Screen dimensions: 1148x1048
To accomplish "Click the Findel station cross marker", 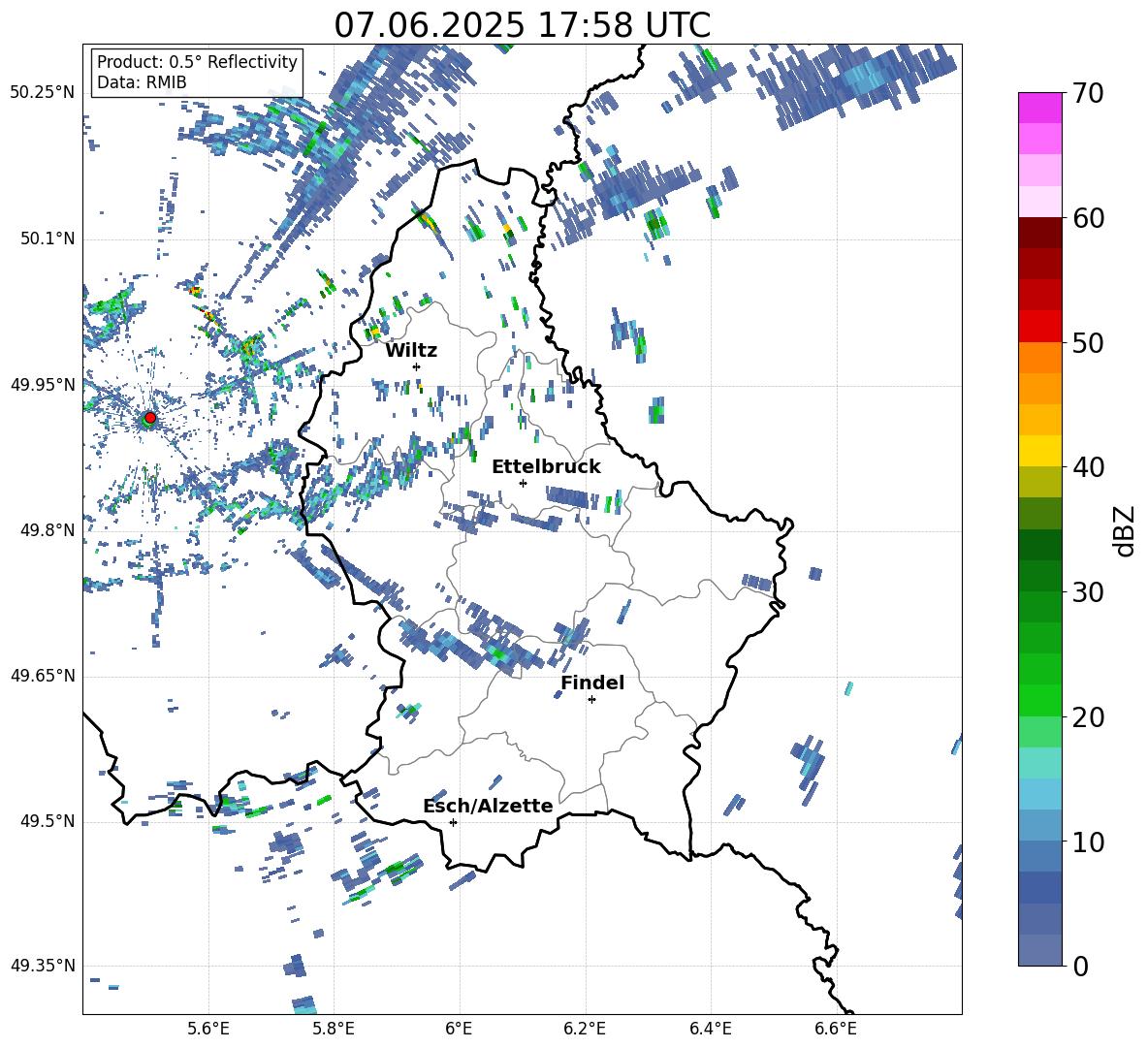I will pos(591,700).
